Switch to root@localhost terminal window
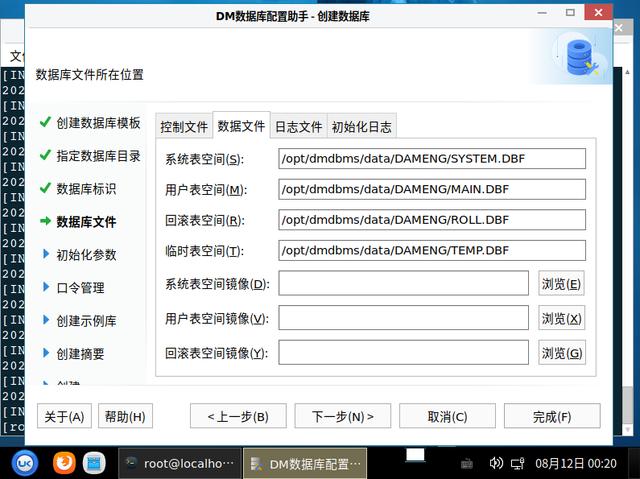 click(180, 463)
